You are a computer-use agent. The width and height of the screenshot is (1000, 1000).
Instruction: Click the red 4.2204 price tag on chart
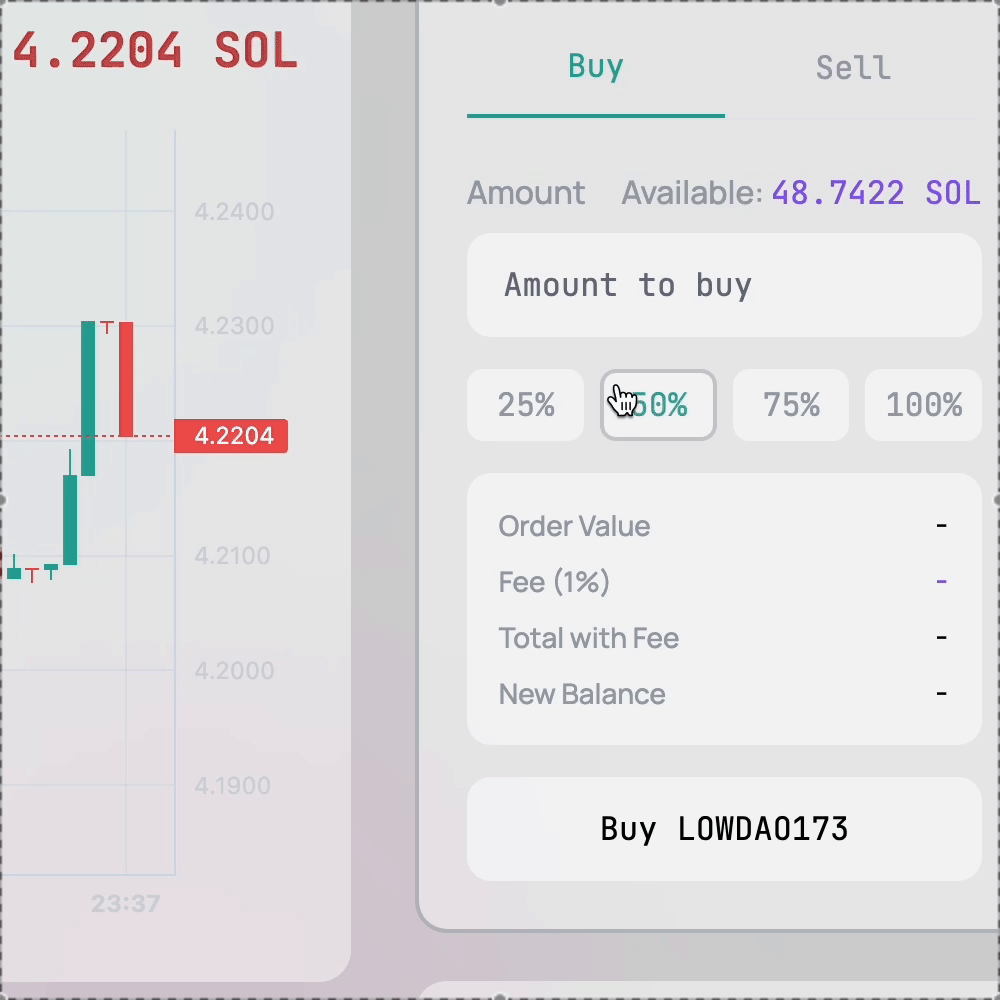(x=231, y=436)
